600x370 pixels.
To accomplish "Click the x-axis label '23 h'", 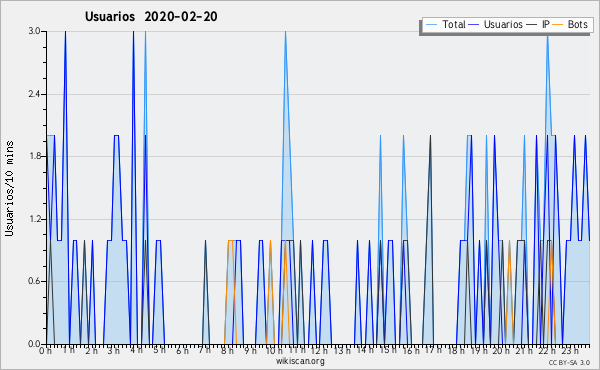I will click(x=569, y=351).
